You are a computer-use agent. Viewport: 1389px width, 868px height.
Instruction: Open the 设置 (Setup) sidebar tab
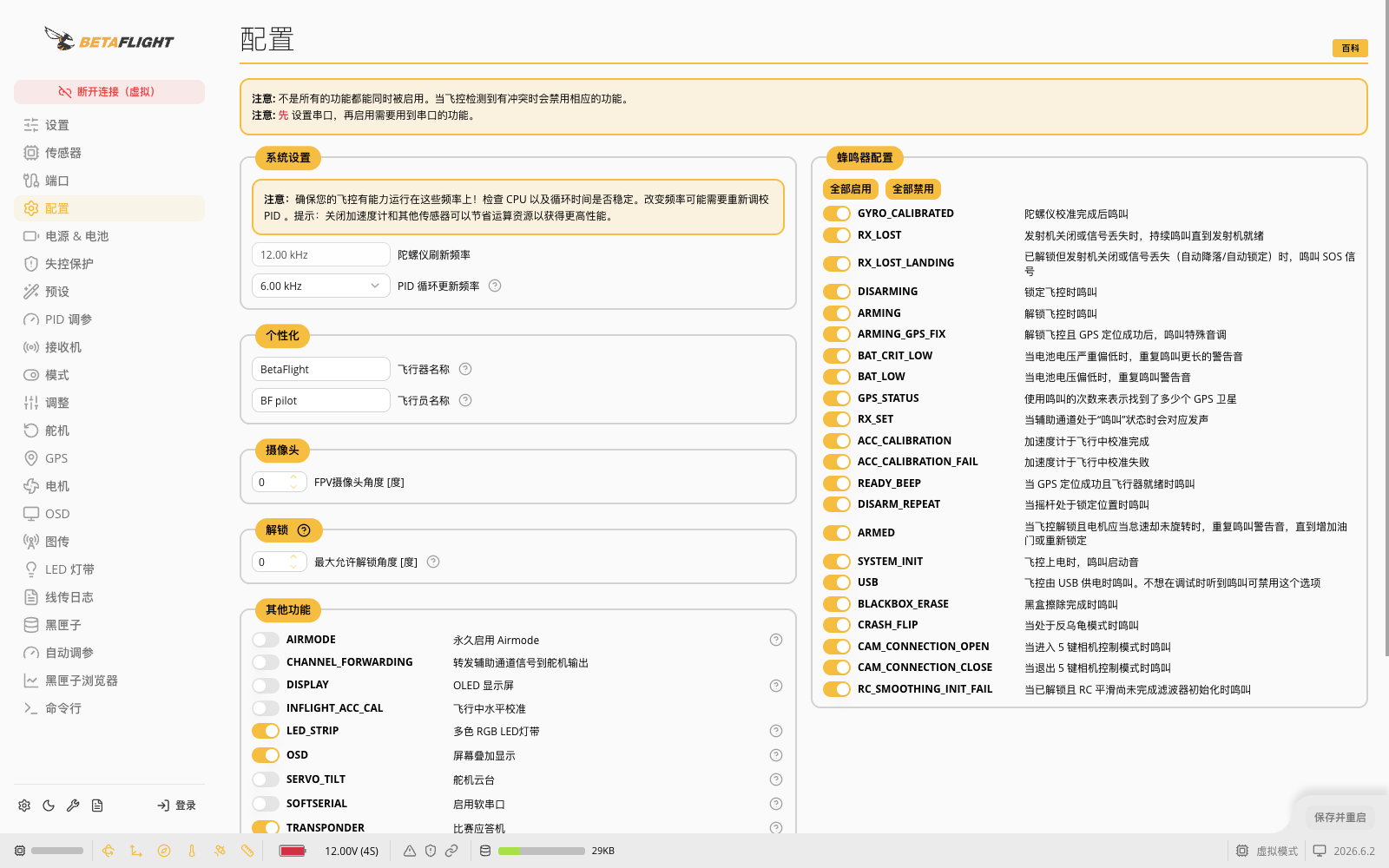coord(109,125)
